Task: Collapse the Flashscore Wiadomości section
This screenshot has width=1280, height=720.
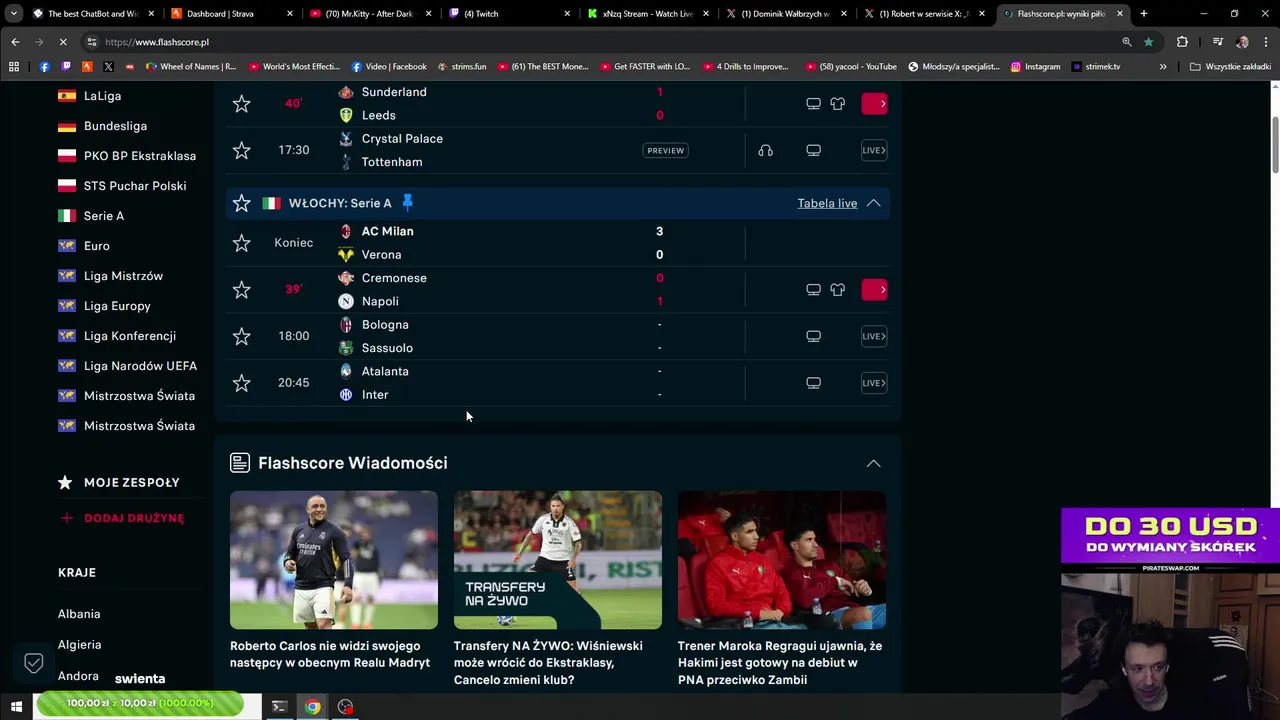Action: [873, 463]
